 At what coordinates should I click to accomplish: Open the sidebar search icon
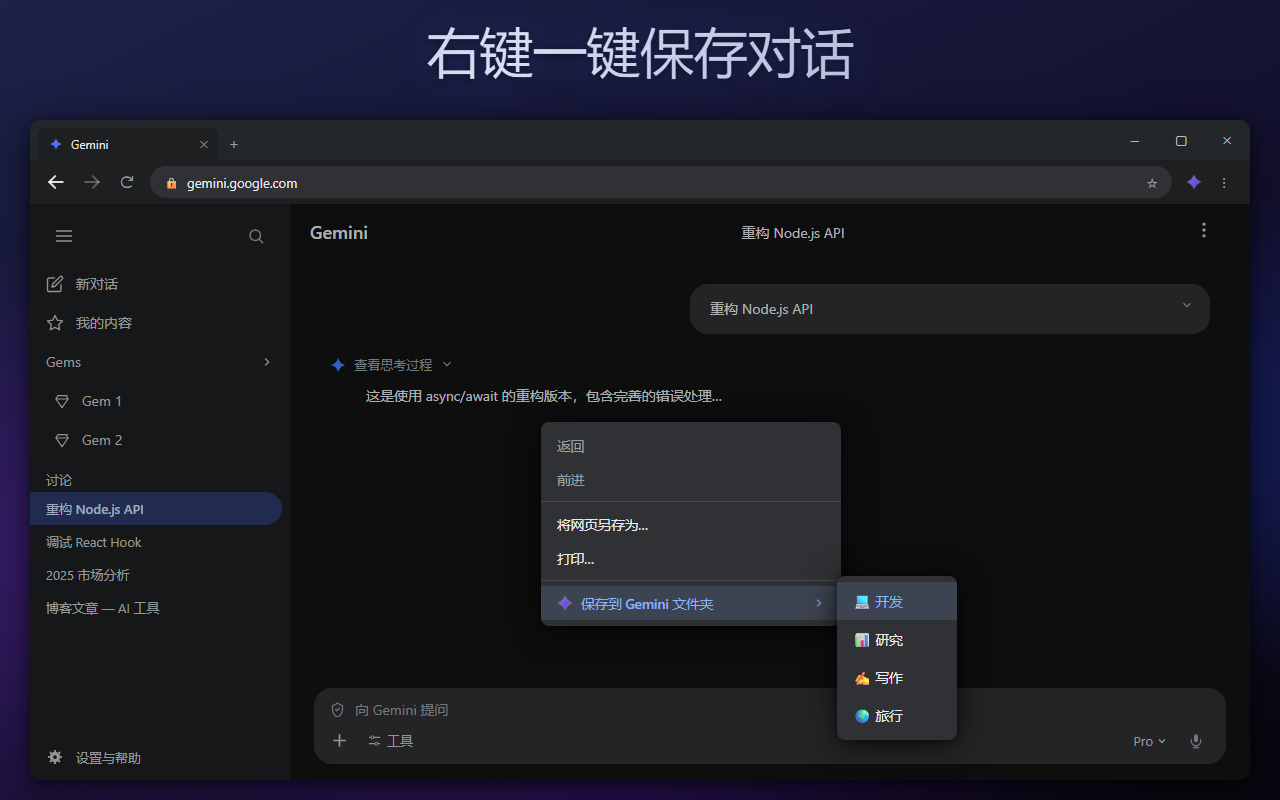[x=256, y=236]
